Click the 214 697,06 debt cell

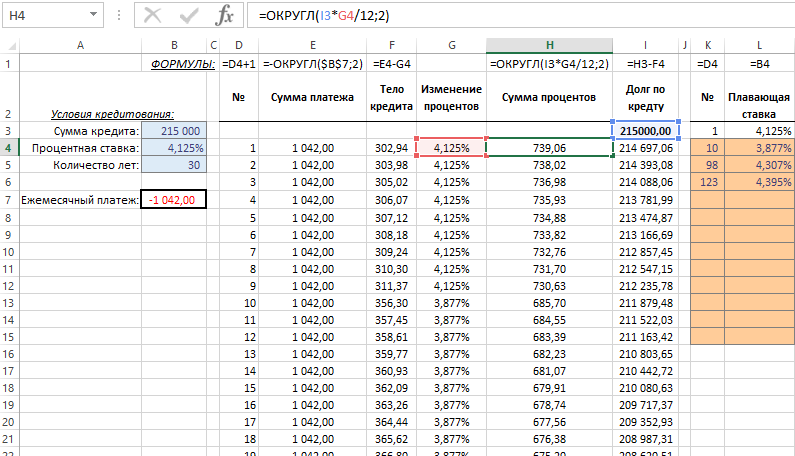tap(645, 148)
